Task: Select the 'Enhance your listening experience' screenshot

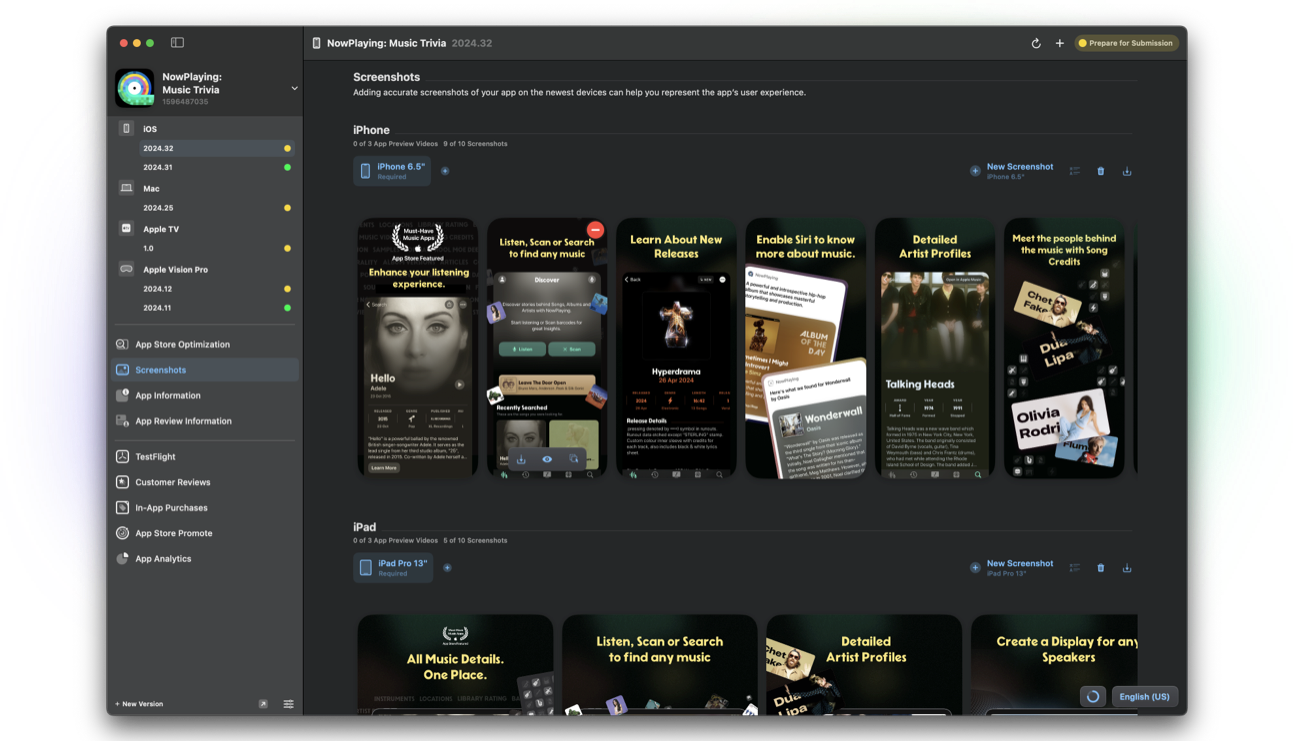Action: [418, 348]
